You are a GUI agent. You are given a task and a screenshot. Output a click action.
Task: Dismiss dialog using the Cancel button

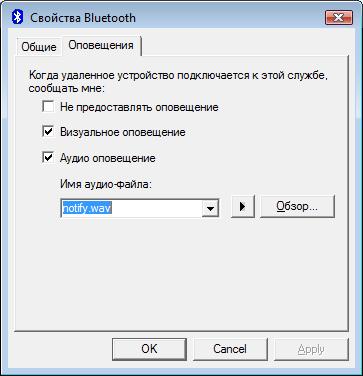click(230, 349)
